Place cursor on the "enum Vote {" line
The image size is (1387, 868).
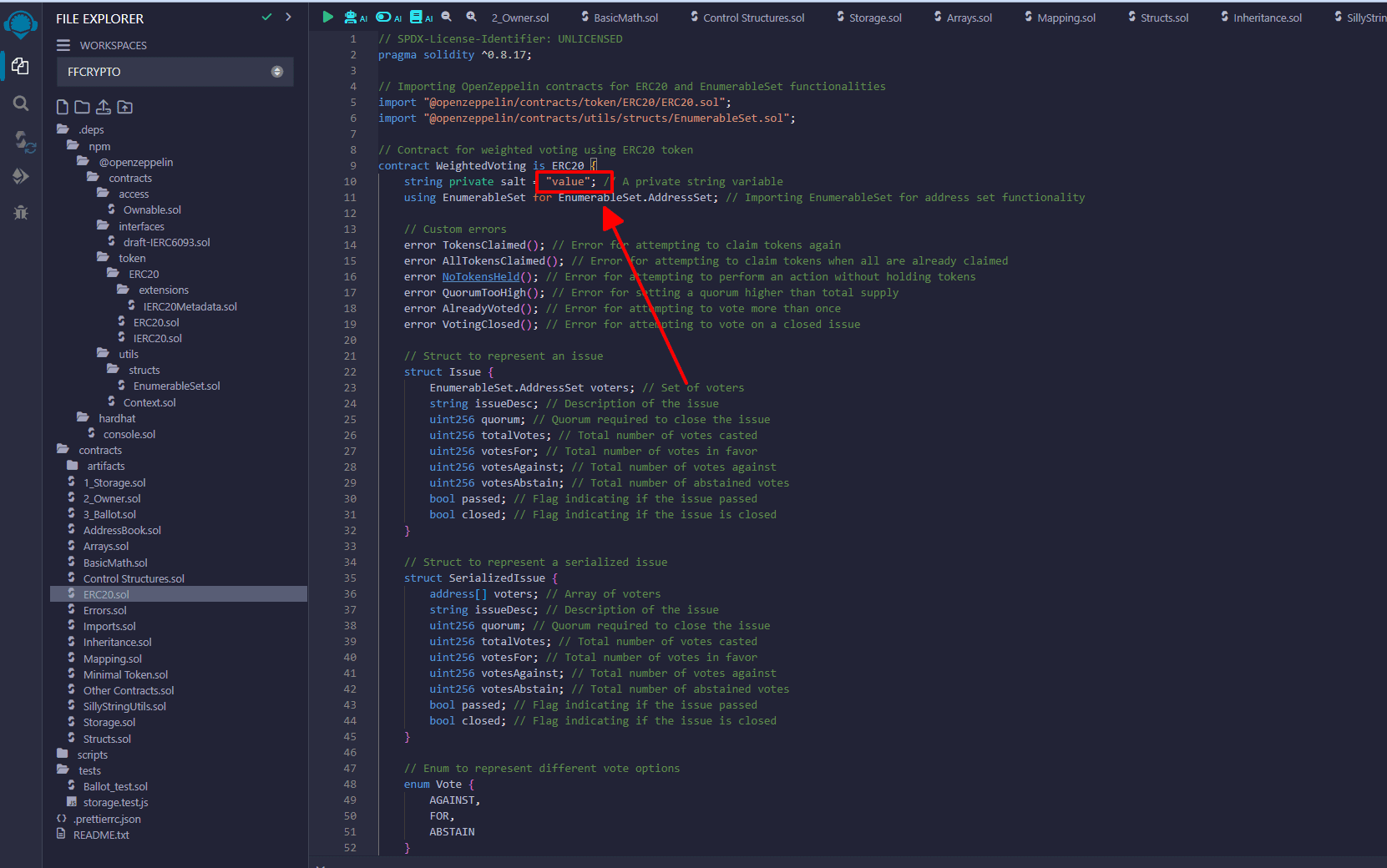click(x=439, y=784)
